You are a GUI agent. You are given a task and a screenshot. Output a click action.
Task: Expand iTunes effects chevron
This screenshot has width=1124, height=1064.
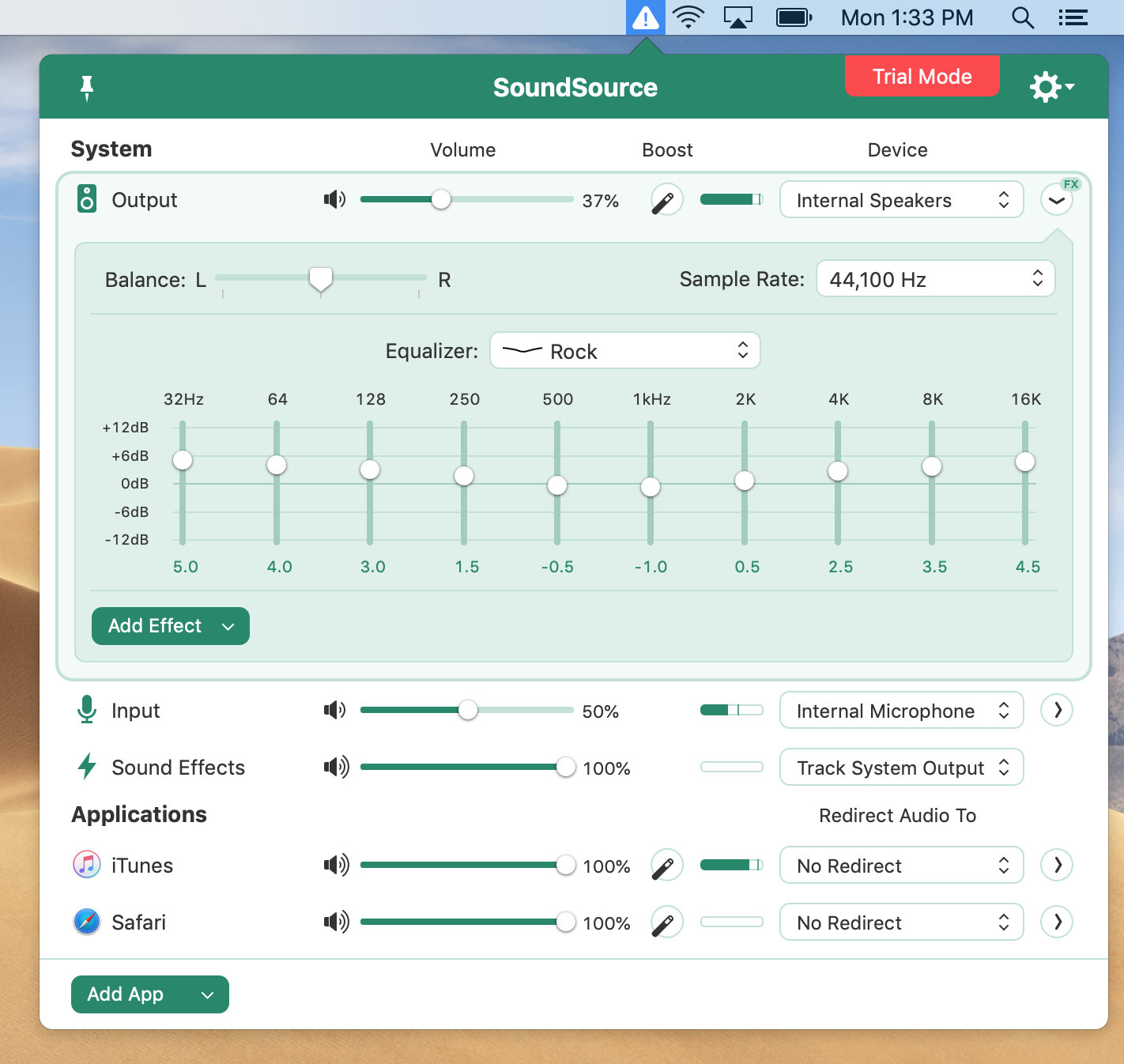(1057, 865)
